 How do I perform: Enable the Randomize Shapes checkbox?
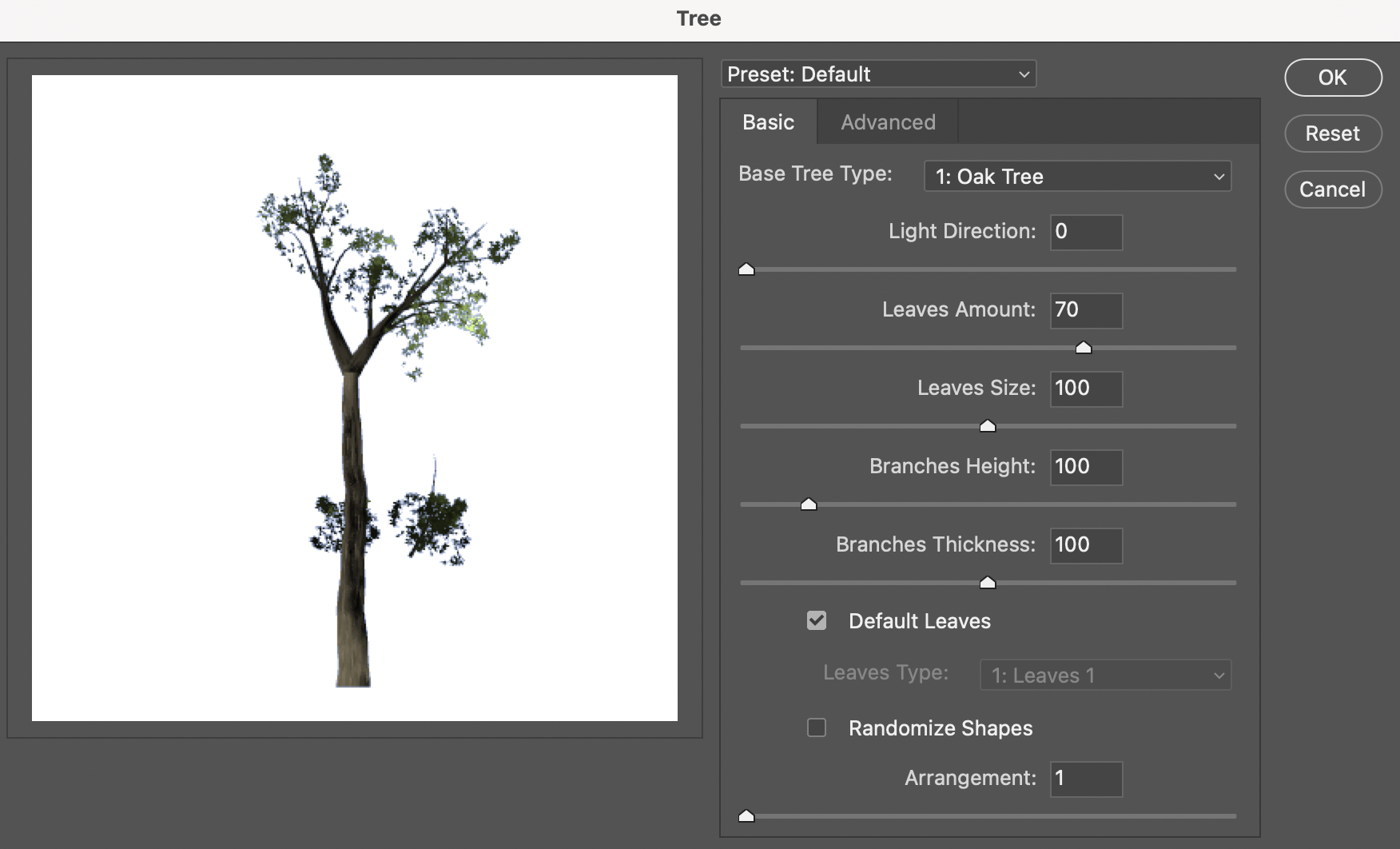coord(817,727)
